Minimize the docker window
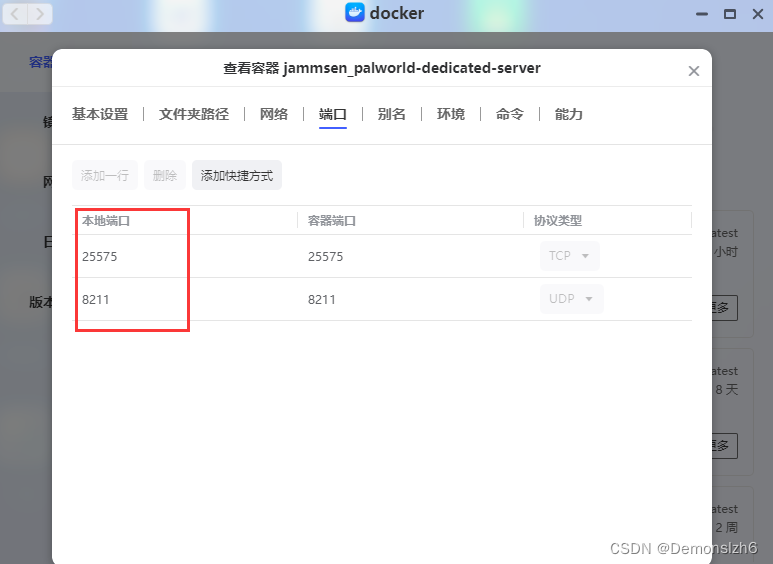773x564 pixels. [x=702, y=14]
